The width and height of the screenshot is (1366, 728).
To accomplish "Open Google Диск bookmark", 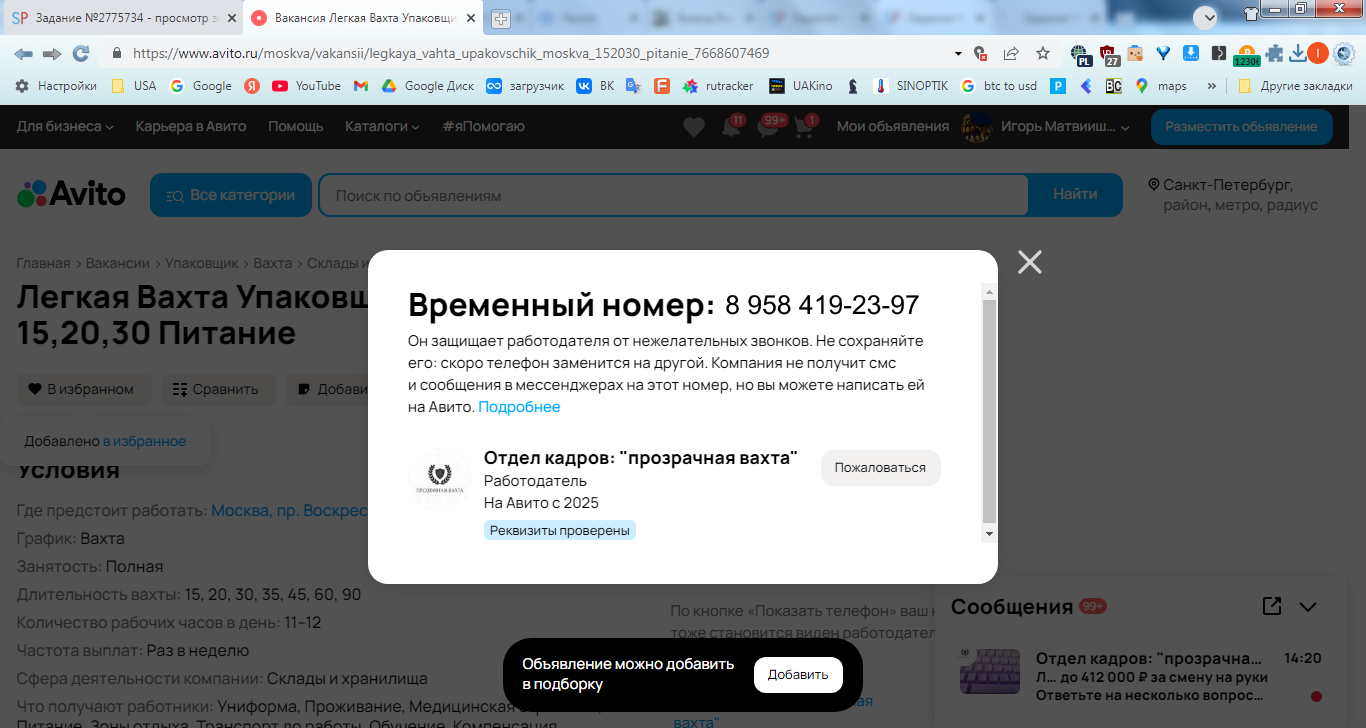I will pyautogui.click(x=428, y=86).
